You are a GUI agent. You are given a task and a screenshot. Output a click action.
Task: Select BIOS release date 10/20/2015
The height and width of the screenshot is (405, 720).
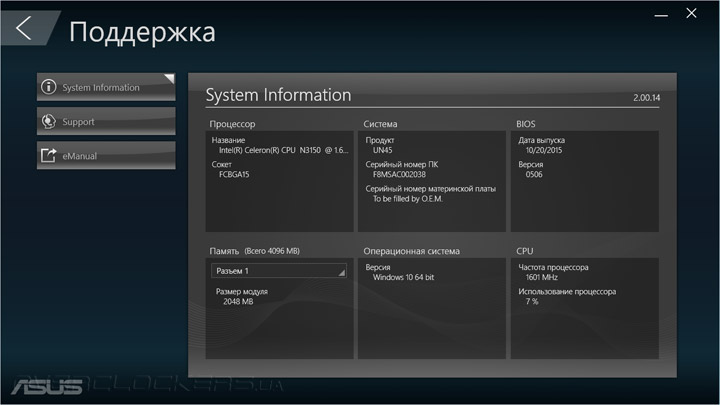pos(544,150)
